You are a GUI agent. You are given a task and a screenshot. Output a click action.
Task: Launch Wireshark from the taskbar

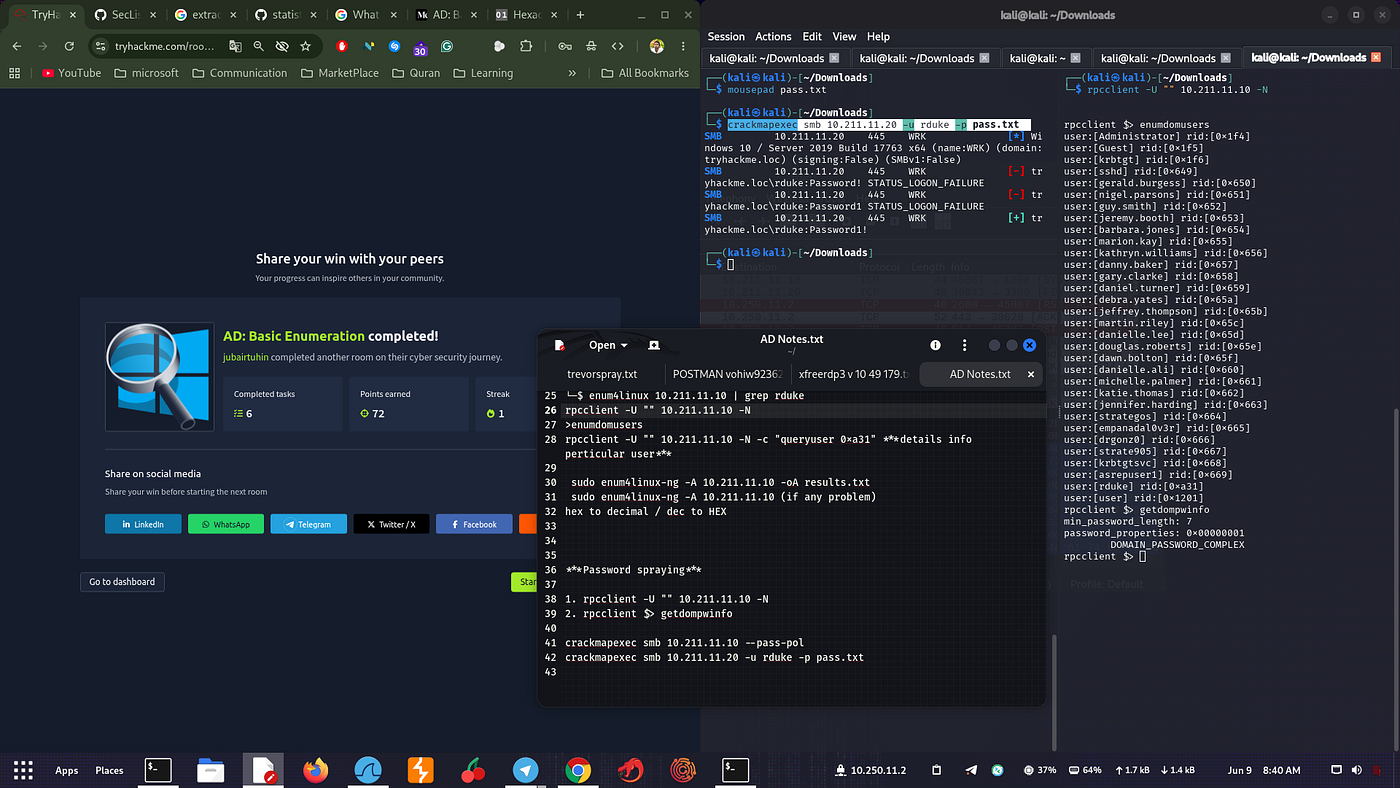[368, 770]
